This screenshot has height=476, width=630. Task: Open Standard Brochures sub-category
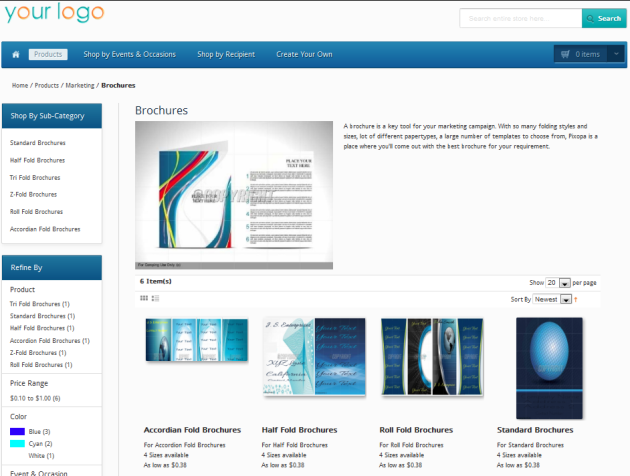coord(38,143)
